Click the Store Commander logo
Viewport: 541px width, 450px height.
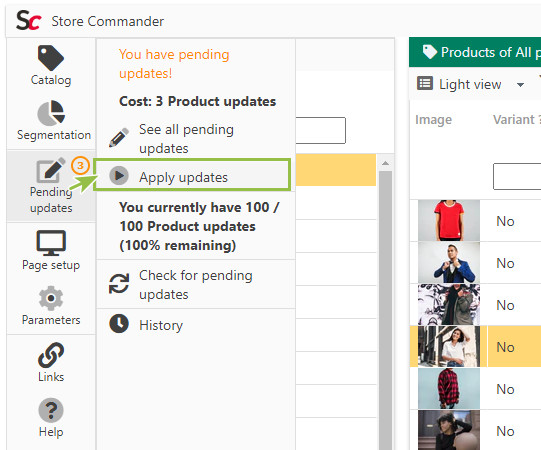[x=29, y=20]
